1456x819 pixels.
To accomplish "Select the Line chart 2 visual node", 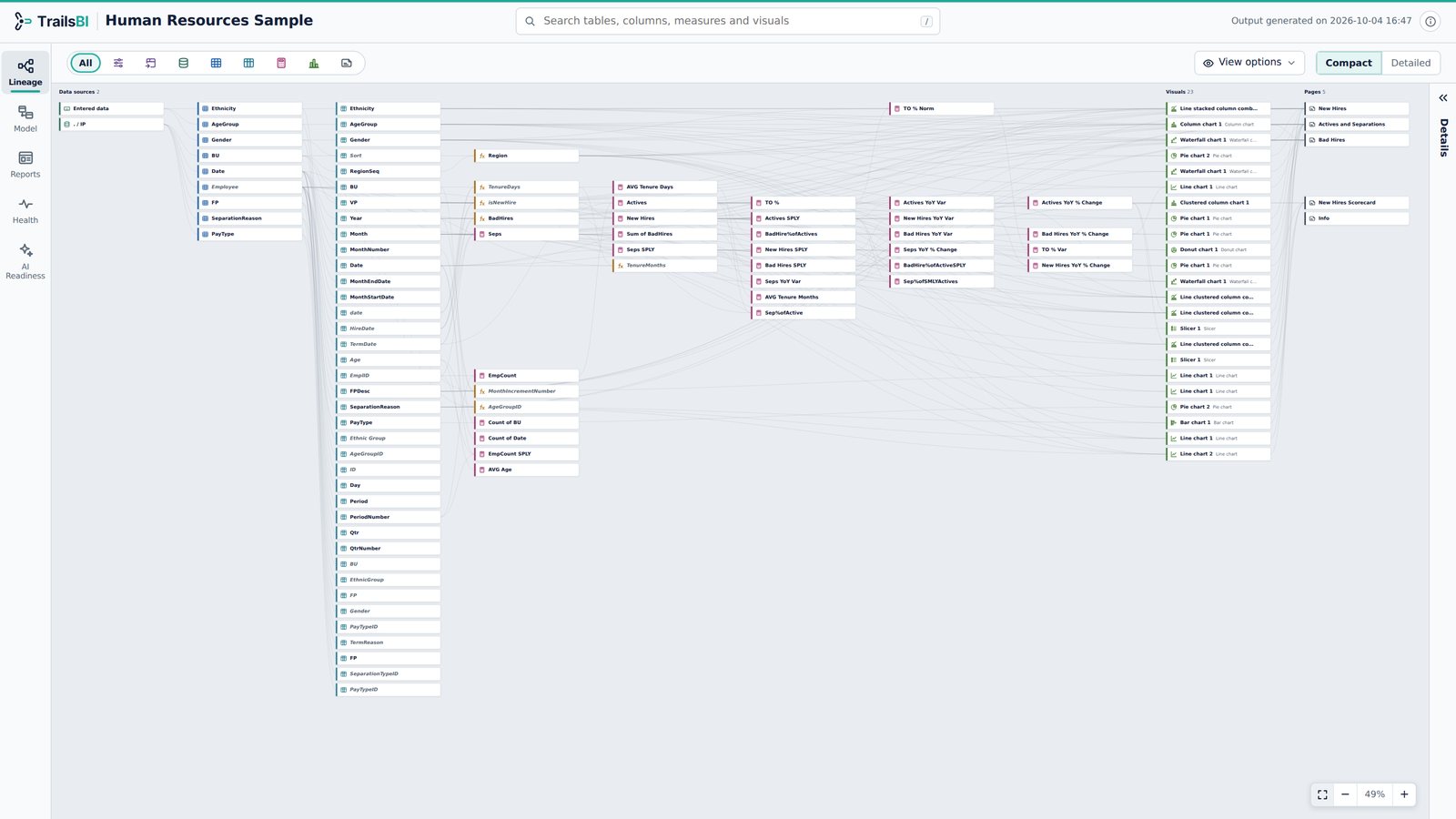I will point(1218,454).
